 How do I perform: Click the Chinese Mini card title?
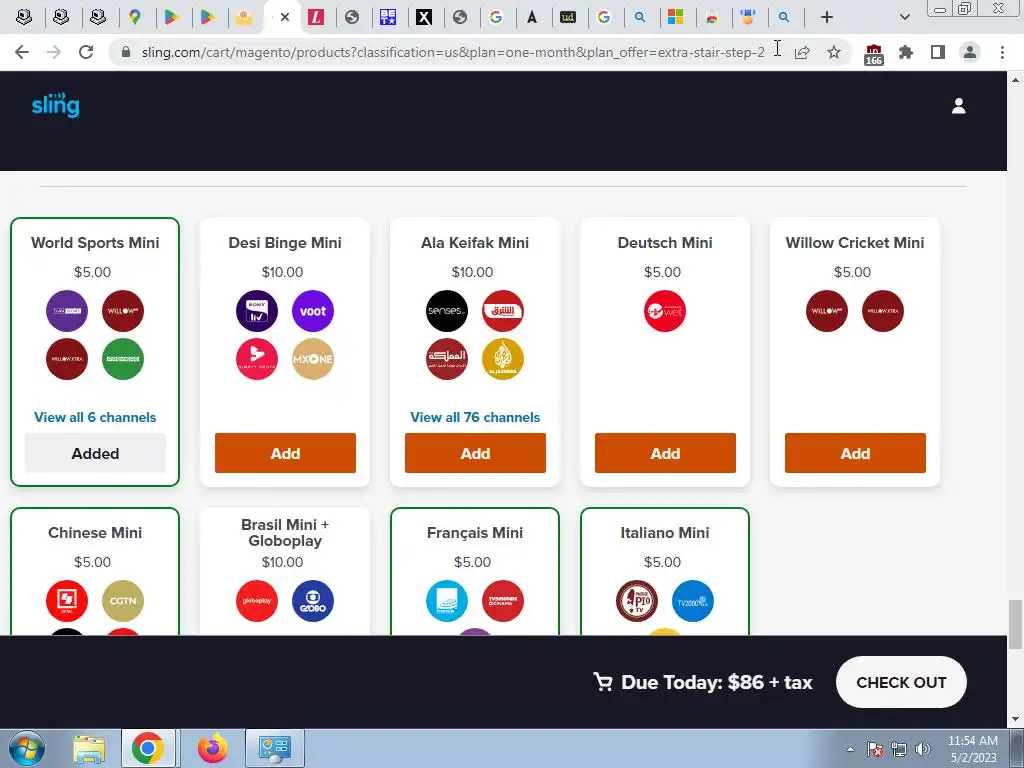[x=95, y=533]
